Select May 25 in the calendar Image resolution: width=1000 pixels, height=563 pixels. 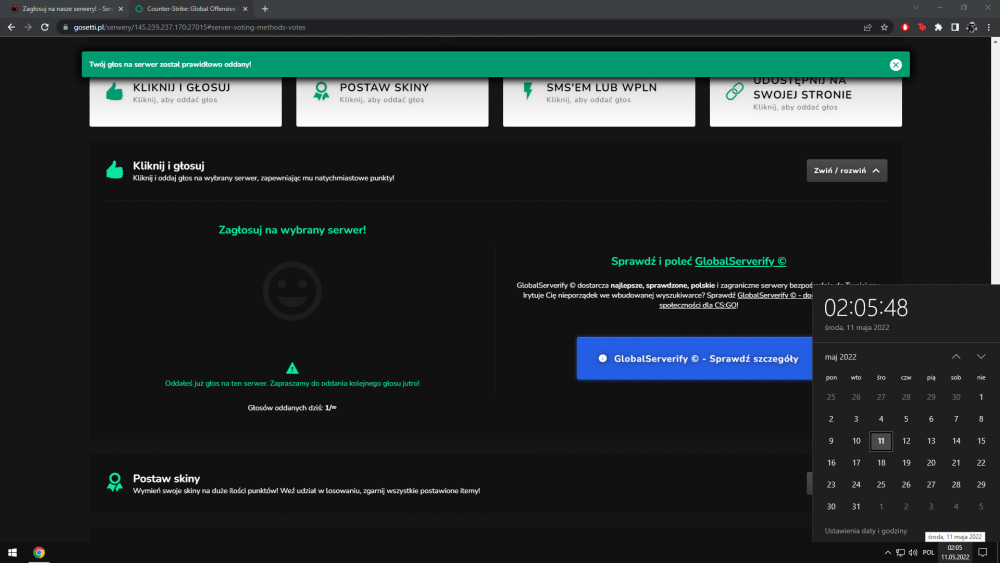(x=881, y=485)
